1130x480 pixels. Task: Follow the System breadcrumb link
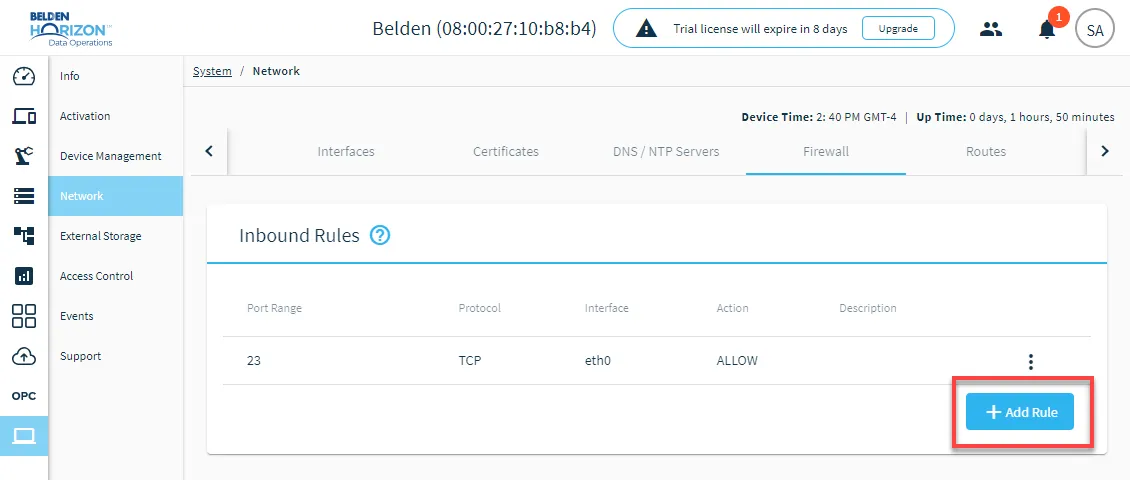point(213,71)
